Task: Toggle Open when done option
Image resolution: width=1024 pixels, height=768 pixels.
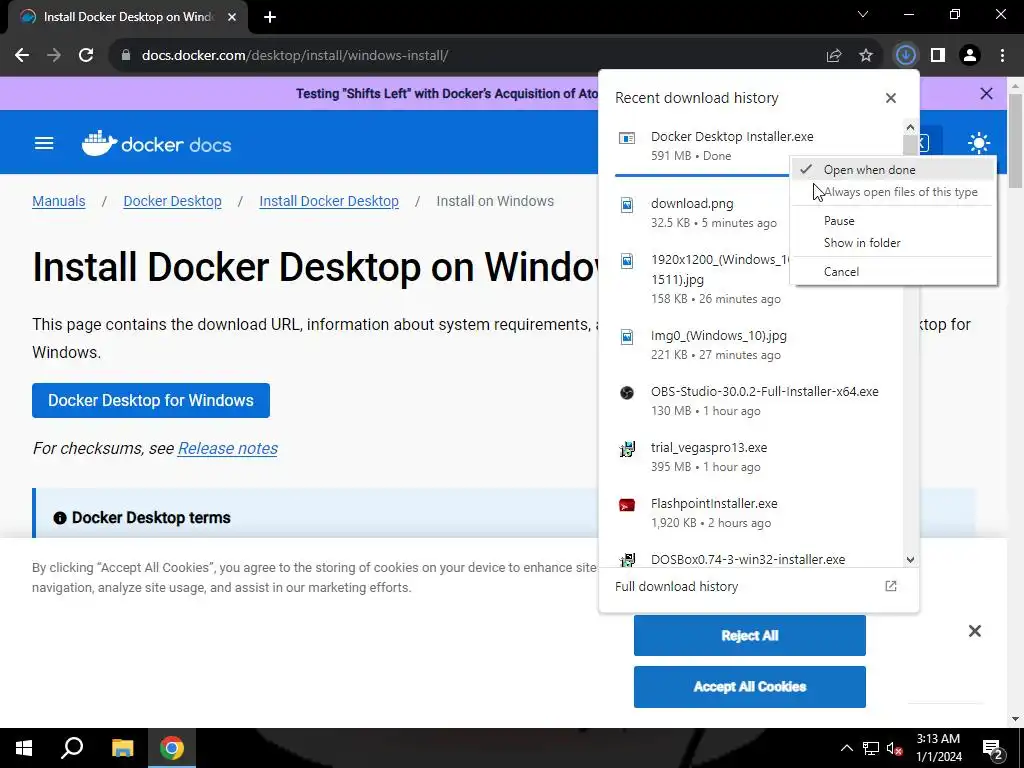Action: click(x=893, y=170)
